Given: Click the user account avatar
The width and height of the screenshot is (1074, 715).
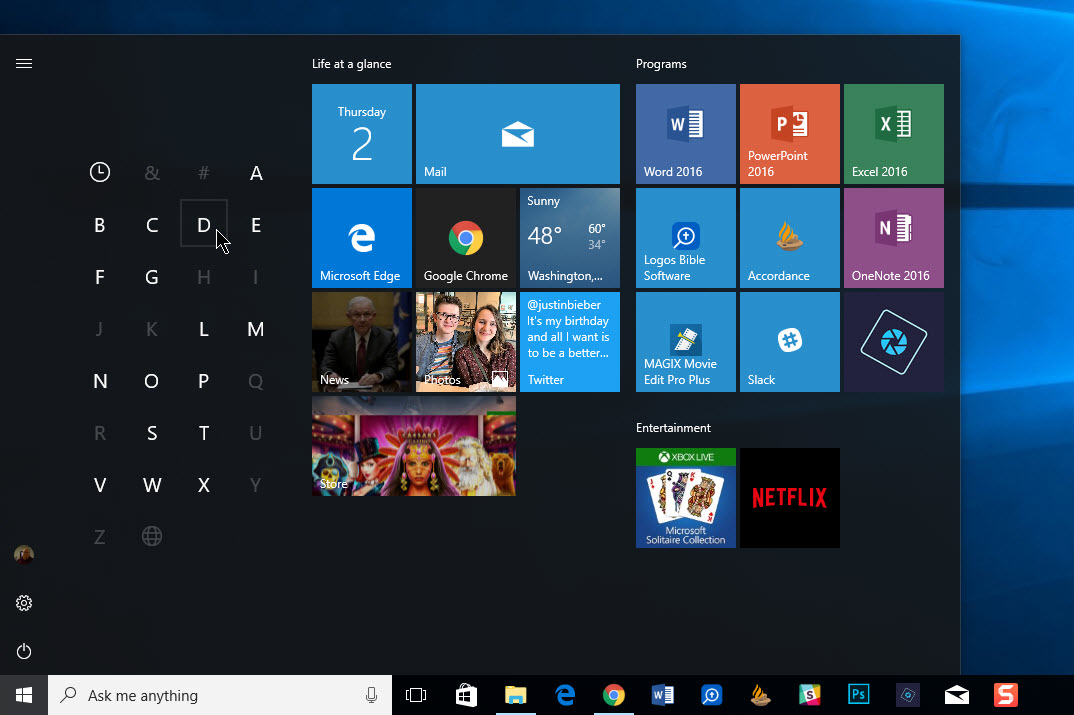Looking at the screenshot, I should click(x=24, y=555).
